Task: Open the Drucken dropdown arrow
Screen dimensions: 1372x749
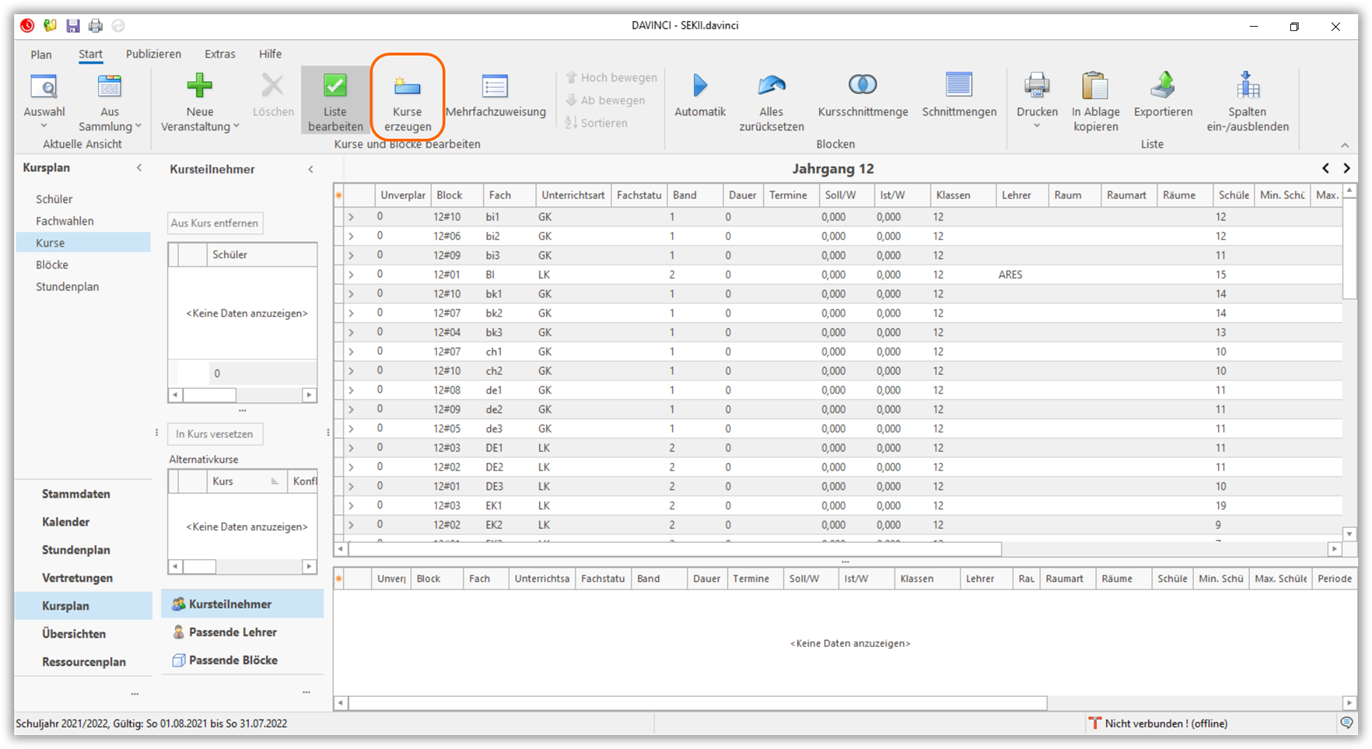Action: [x=1036, y=127]
